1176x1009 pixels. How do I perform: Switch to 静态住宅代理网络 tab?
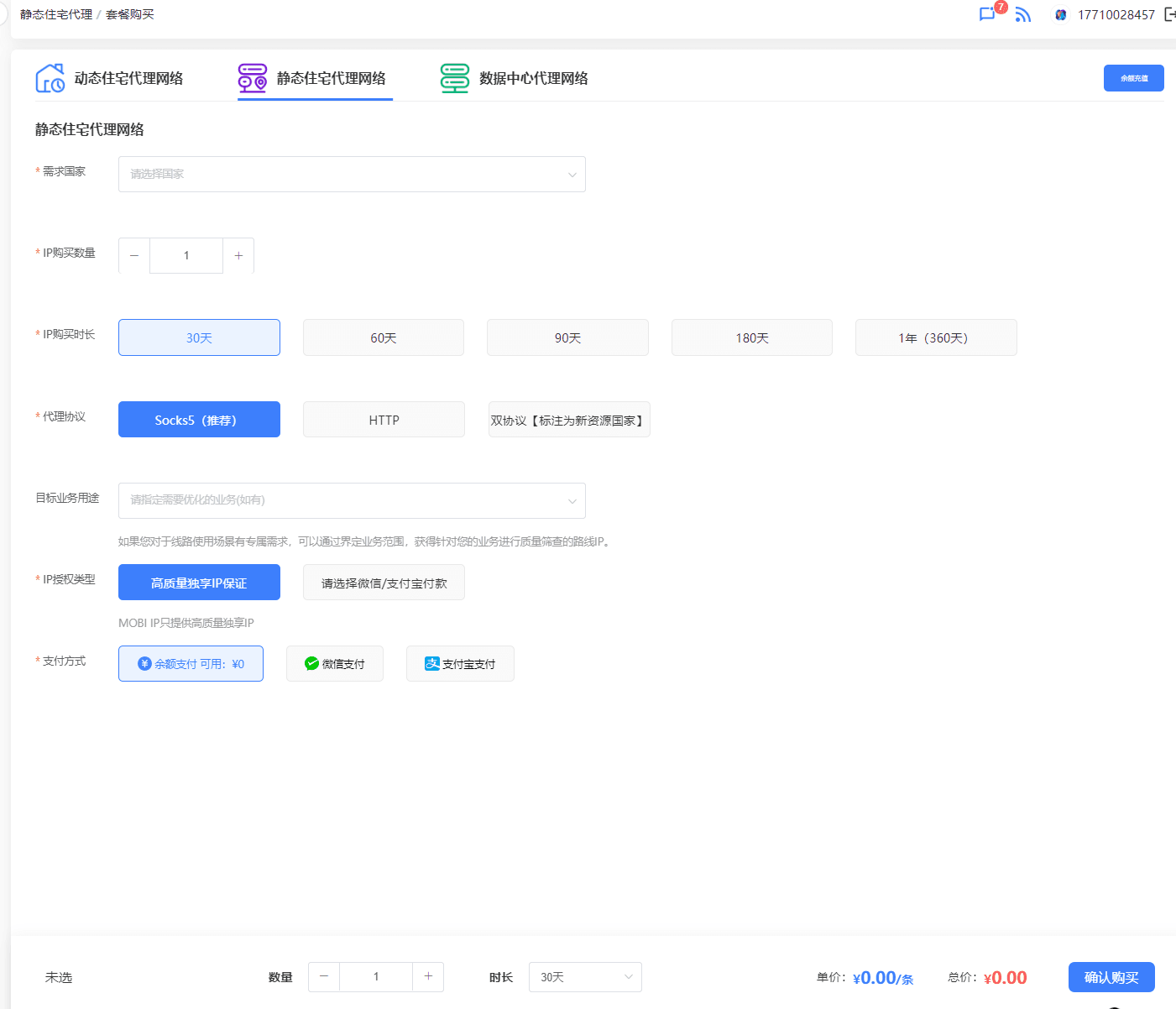pyautogui.click(x=331, y=78)
